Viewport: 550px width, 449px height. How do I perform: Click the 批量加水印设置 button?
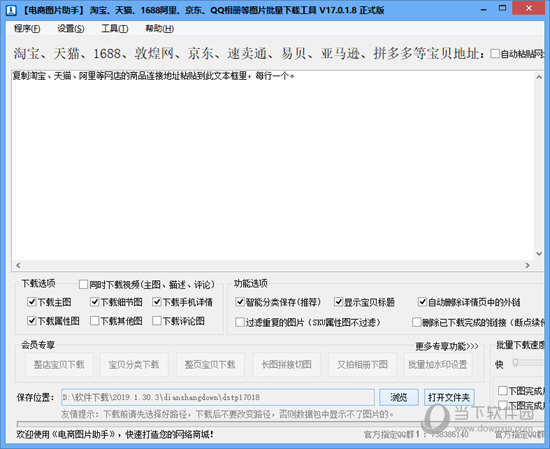(x=437, y=365)
